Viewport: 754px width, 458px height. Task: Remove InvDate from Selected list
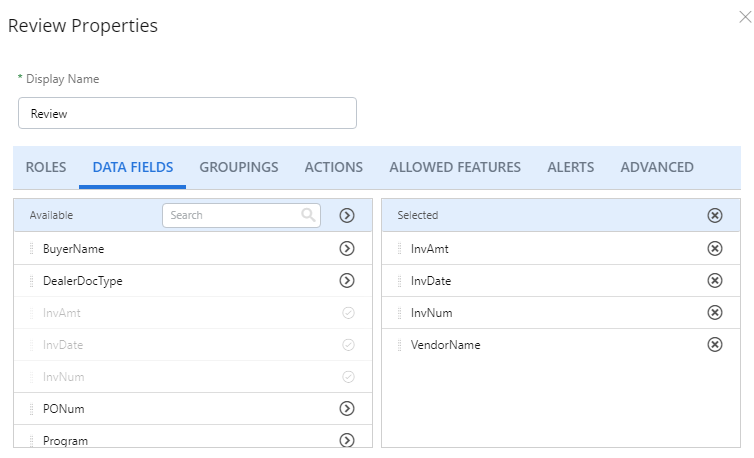715,280
